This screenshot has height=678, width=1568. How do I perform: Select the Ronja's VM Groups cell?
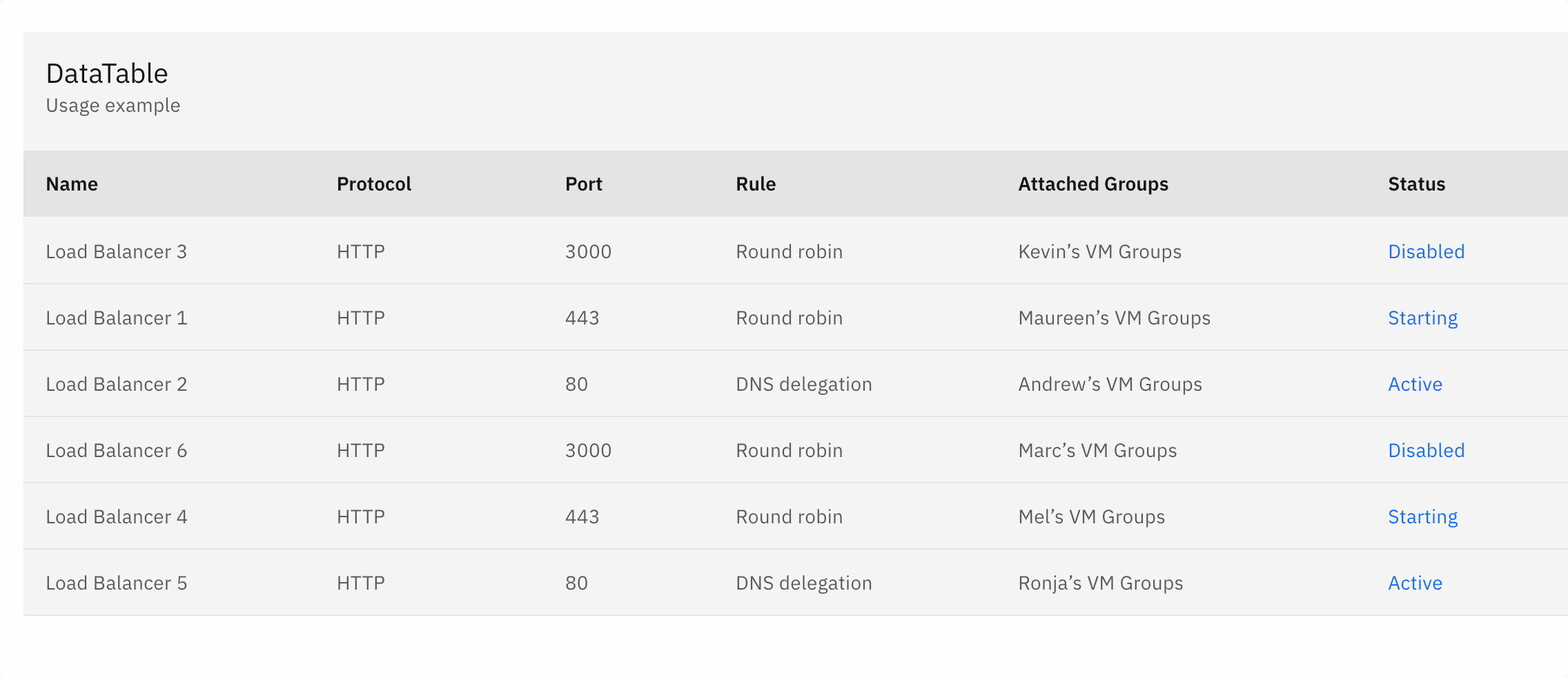[1100, 583]
